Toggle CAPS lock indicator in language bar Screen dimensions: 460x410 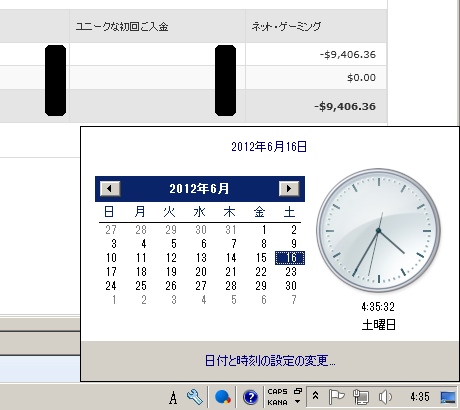pyautogui.click(x=277, y=391)
